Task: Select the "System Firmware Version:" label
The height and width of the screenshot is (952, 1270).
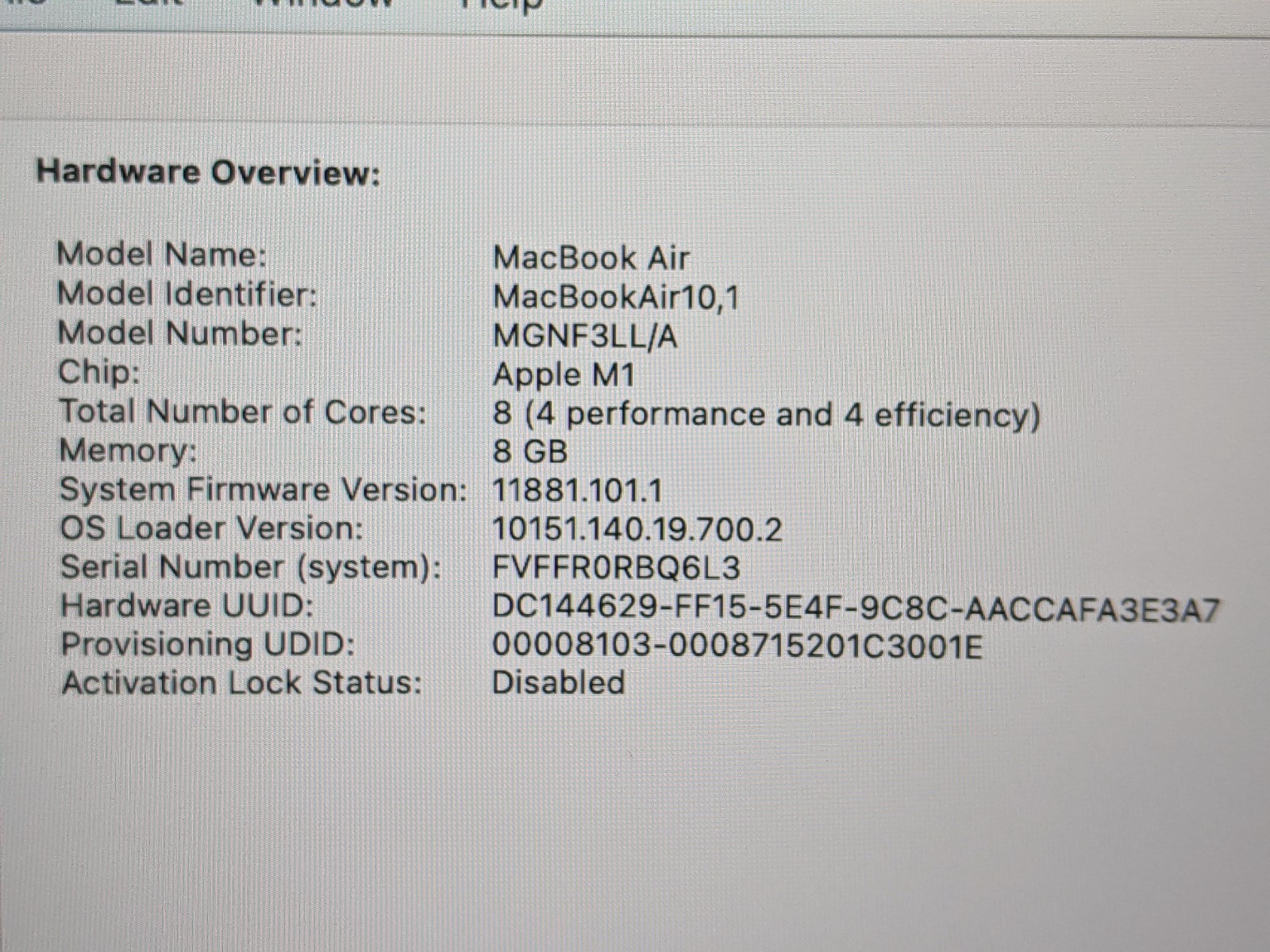Action: (264, 489)
